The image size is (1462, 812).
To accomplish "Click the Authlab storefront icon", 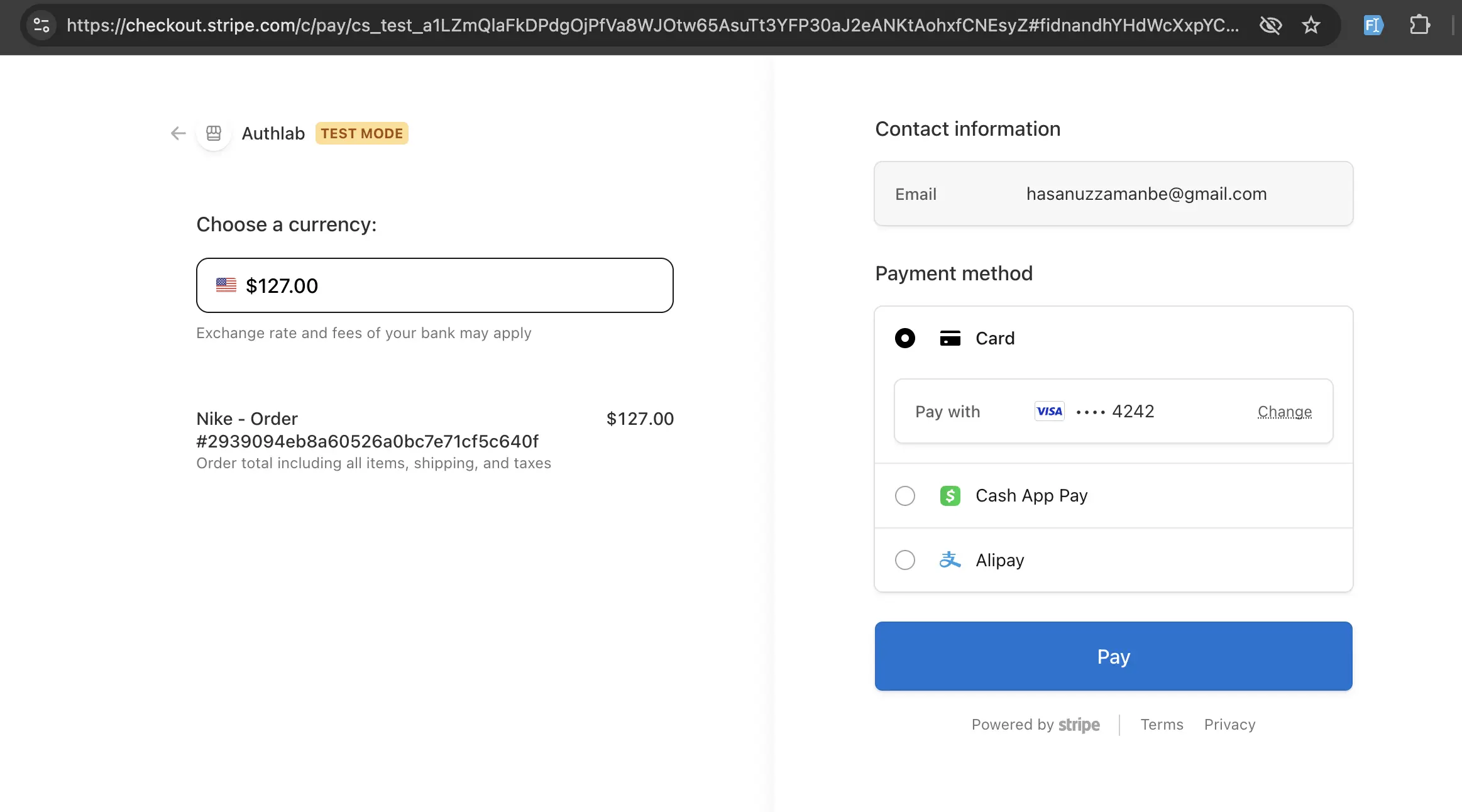I will click(213, 133).
